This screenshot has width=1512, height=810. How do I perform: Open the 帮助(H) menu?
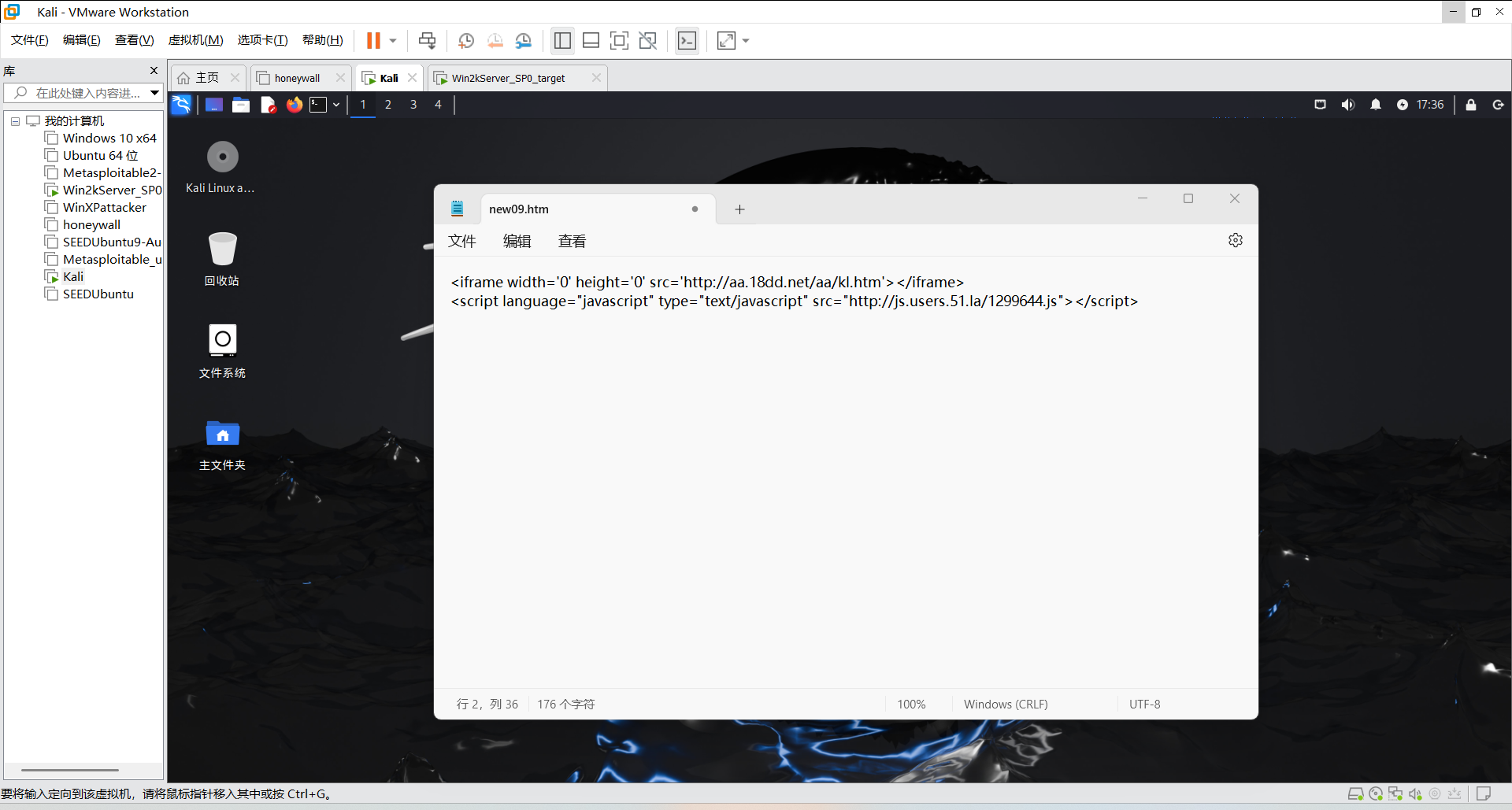click(x=323, y=40)
